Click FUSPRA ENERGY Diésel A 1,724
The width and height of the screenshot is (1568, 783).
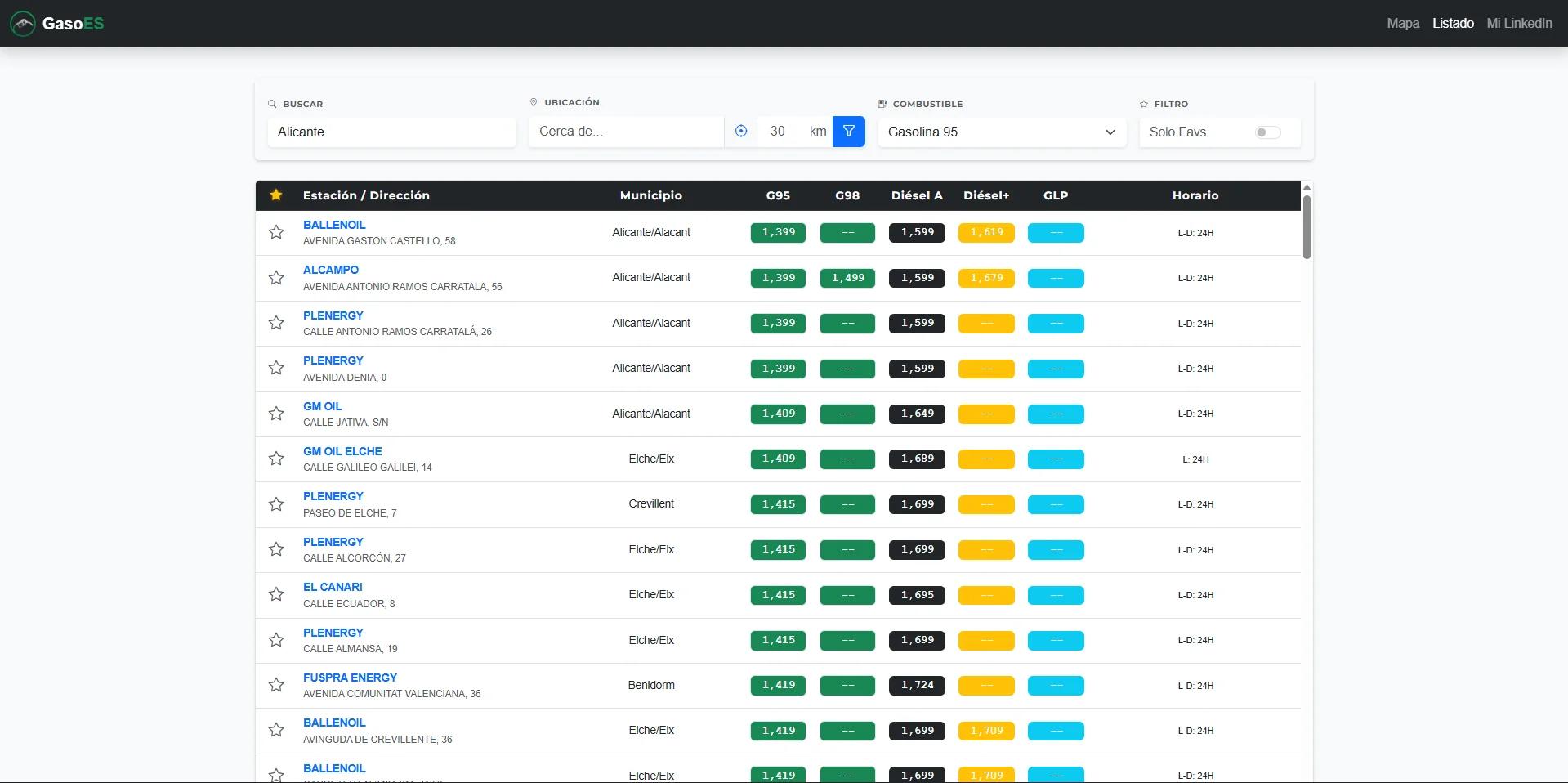pyautogui.click(x=917, y=685)
